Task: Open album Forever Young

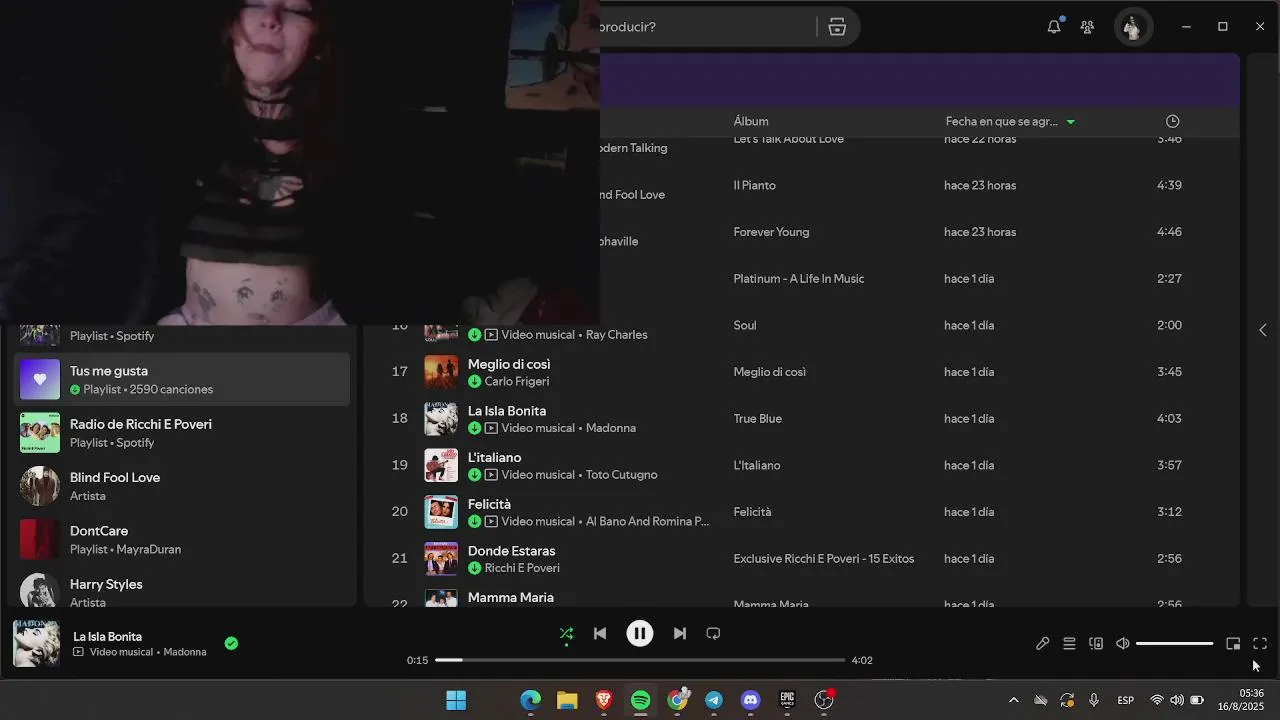Action: 771,232
